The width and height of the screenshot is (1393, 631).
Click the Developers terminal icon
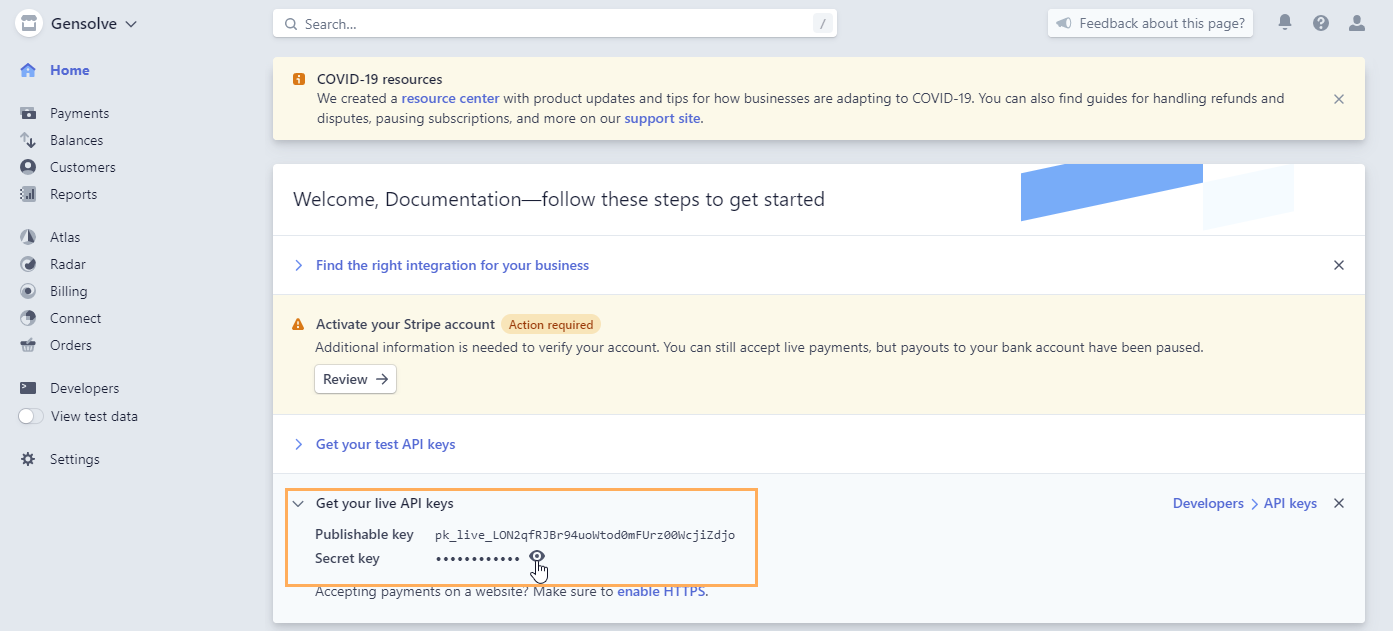point(28,388)
